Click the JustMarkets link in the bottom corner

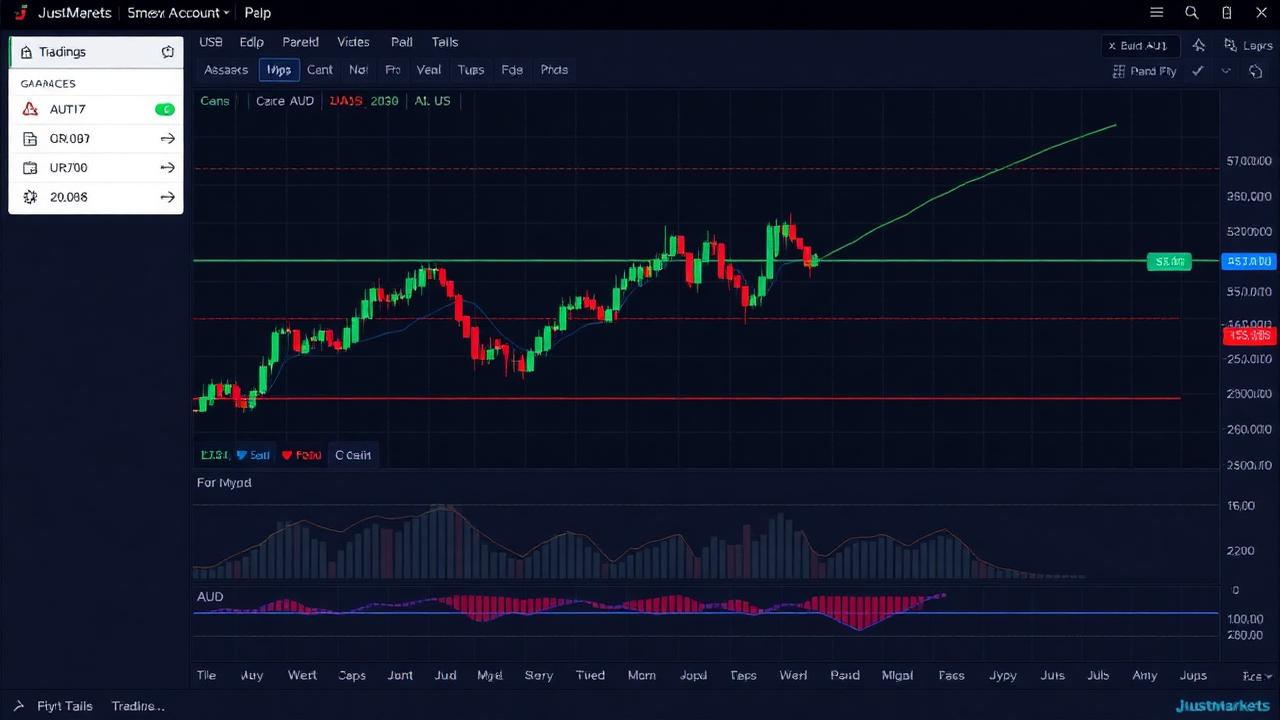(x=1223, y=706)
